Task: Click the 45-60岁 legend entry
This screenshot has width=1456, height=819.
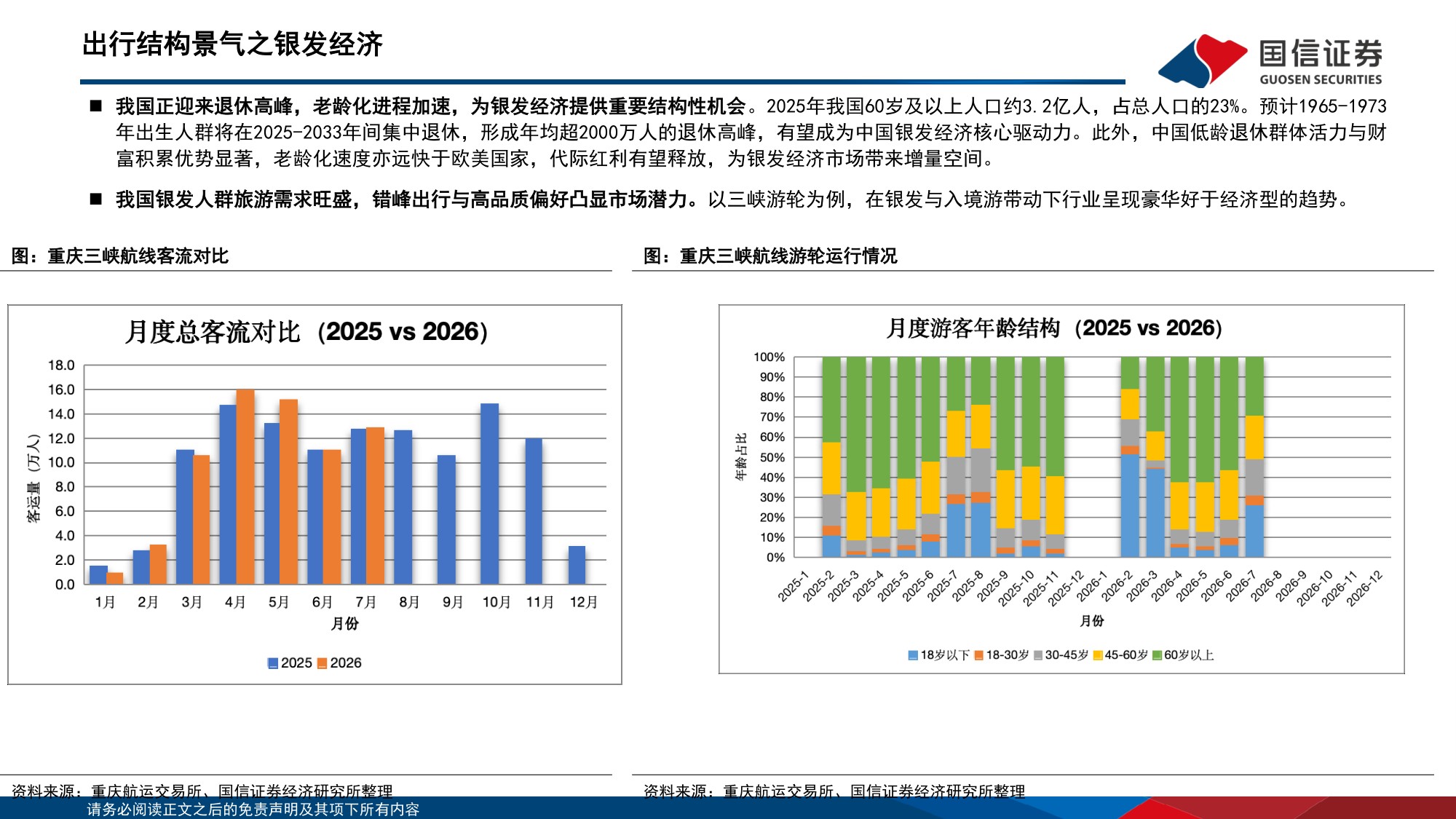Action: (x=1120, y=655)
